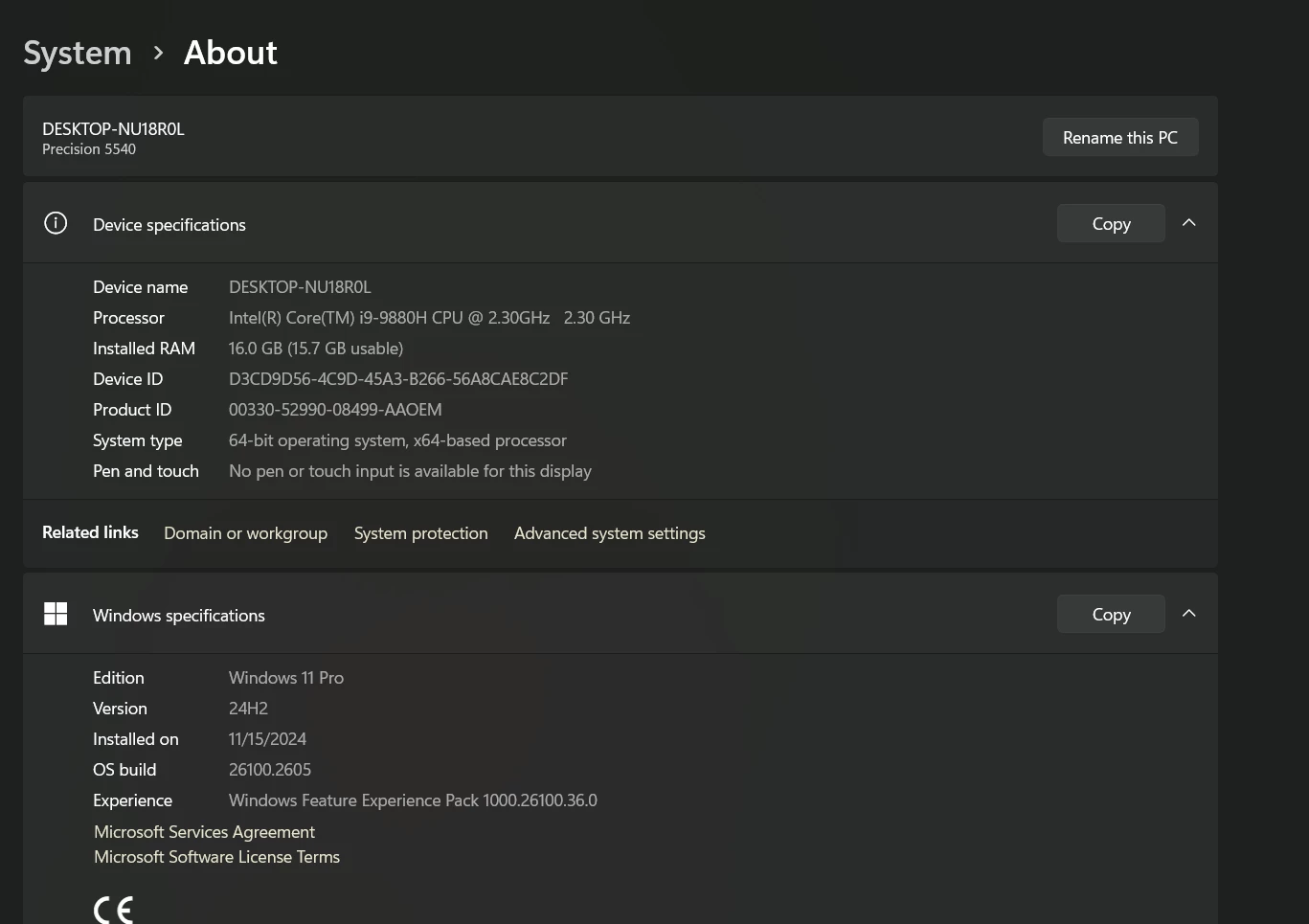1309x924 pixels.
Task: Select the Windows 11 Pro edition value
Action: tap(286, 678)
